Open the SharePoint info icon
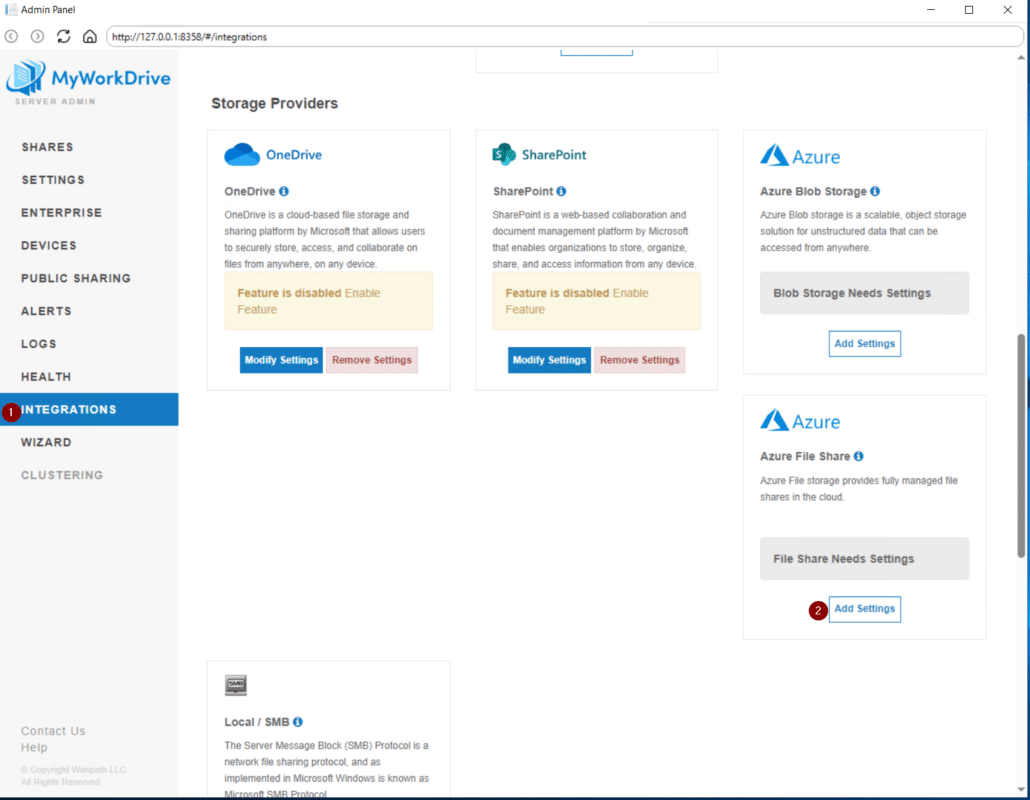The image size is (1030, 800). 561,191
